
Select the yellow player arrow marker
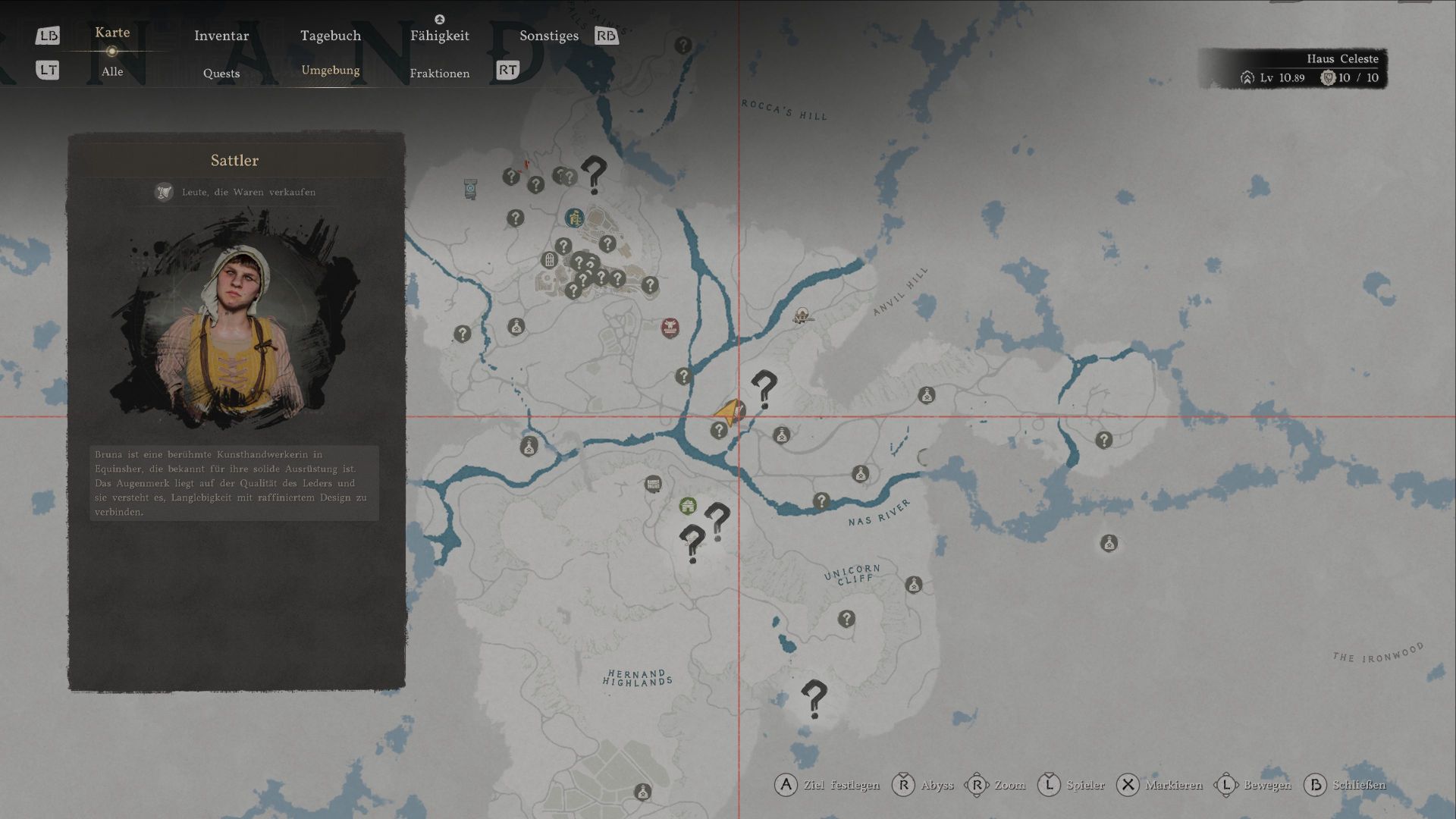click(x=728, y=412)
